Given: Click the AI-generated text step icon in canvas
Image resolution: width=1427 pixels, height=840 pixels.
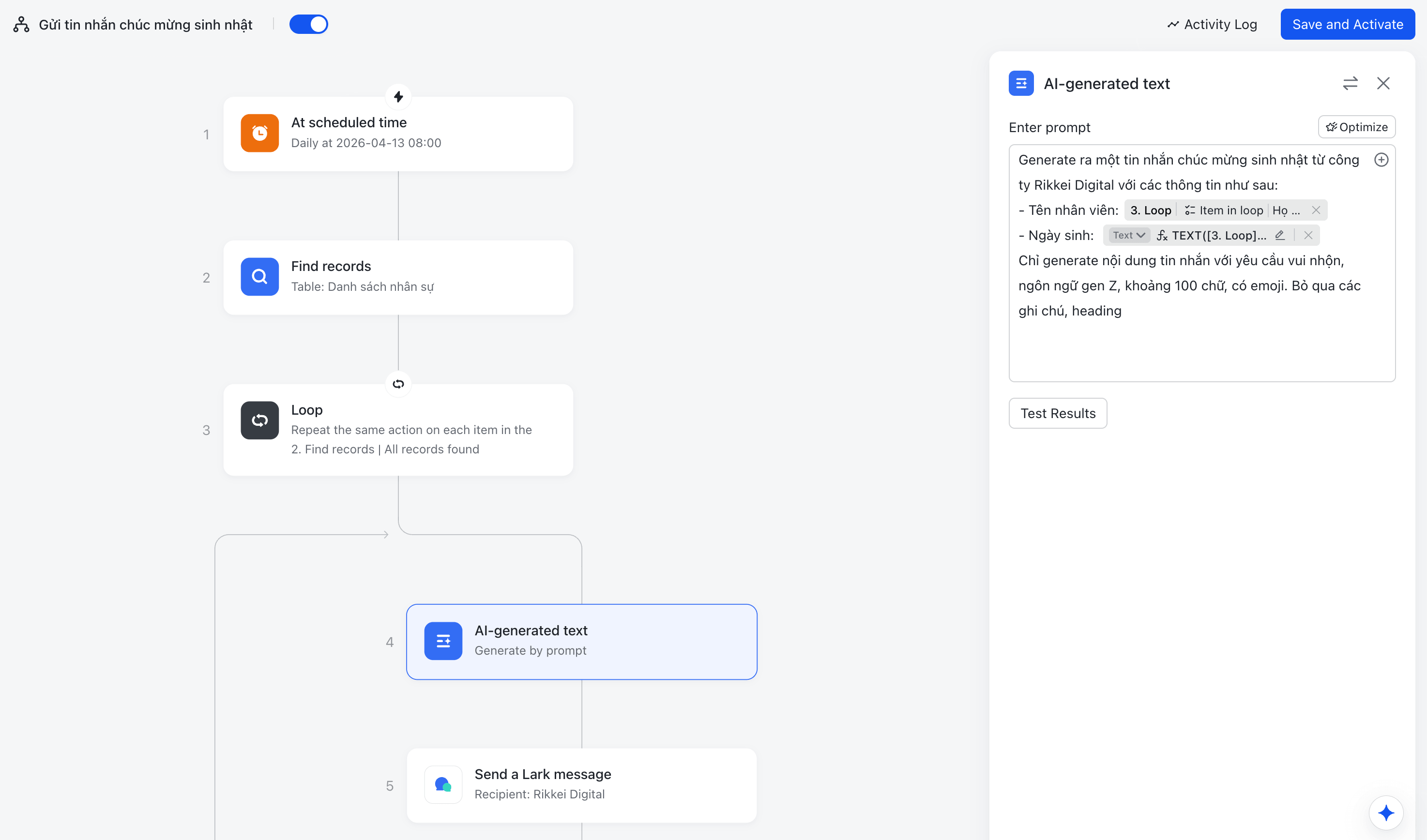Looking at the screenshot, I should pyautogui.click(x=443, y=641).
